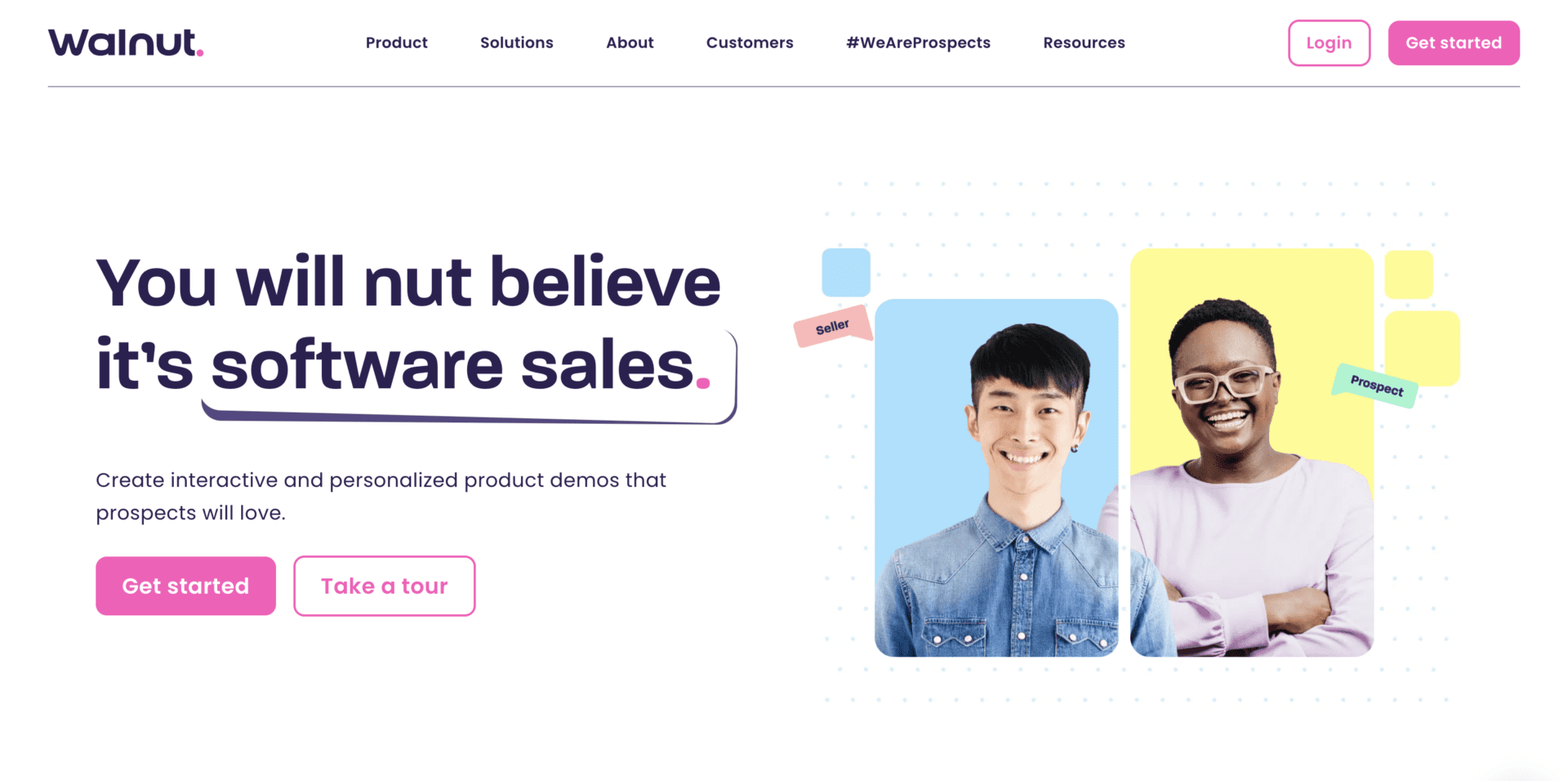The image size is (1568, 781).
Task: Click Get started in the header
Action: coord(1454,42)
